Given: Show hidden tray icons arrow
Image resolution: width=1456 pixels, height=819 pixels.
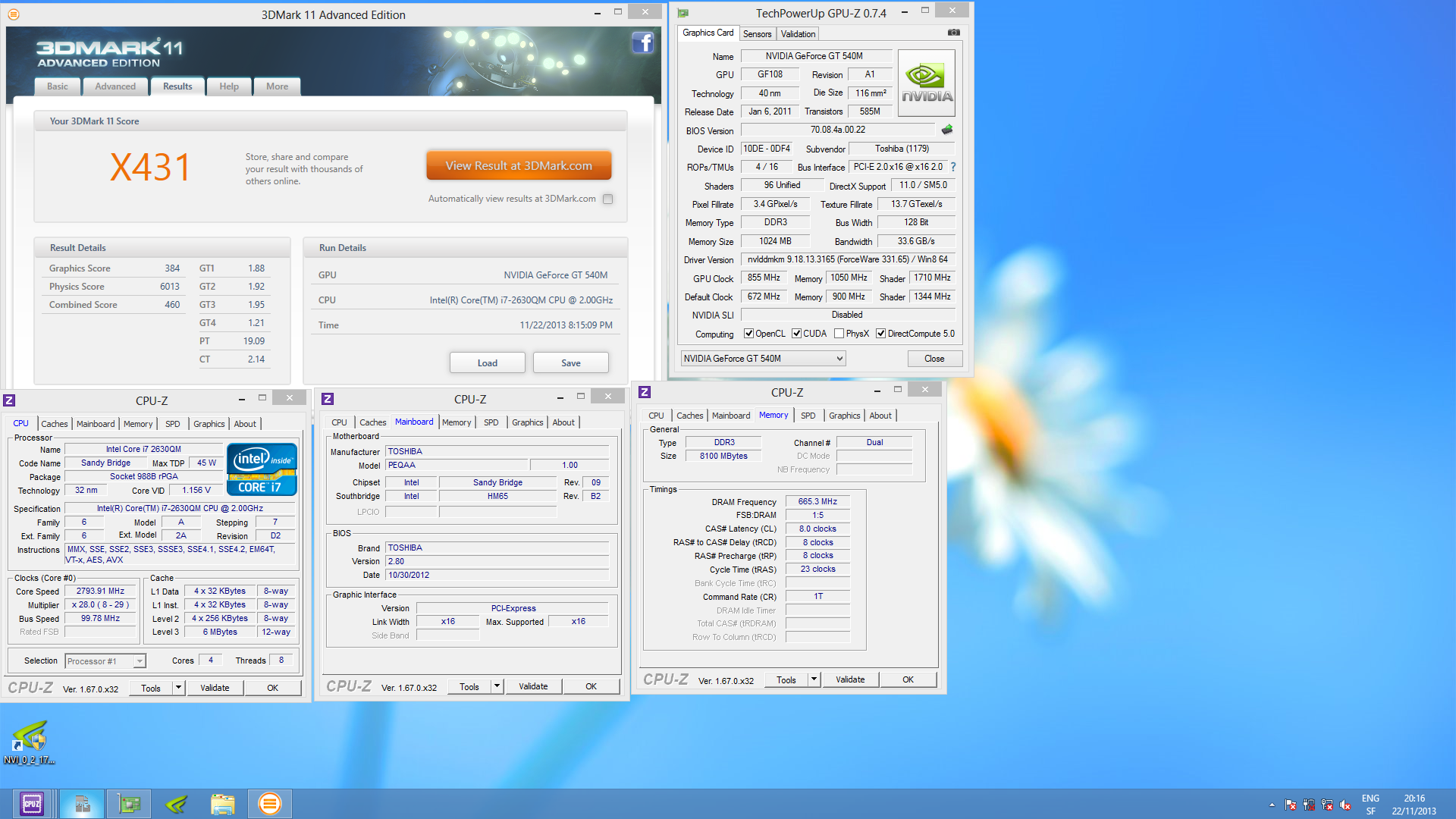Looking at the screenshot, I should 1272,805.
